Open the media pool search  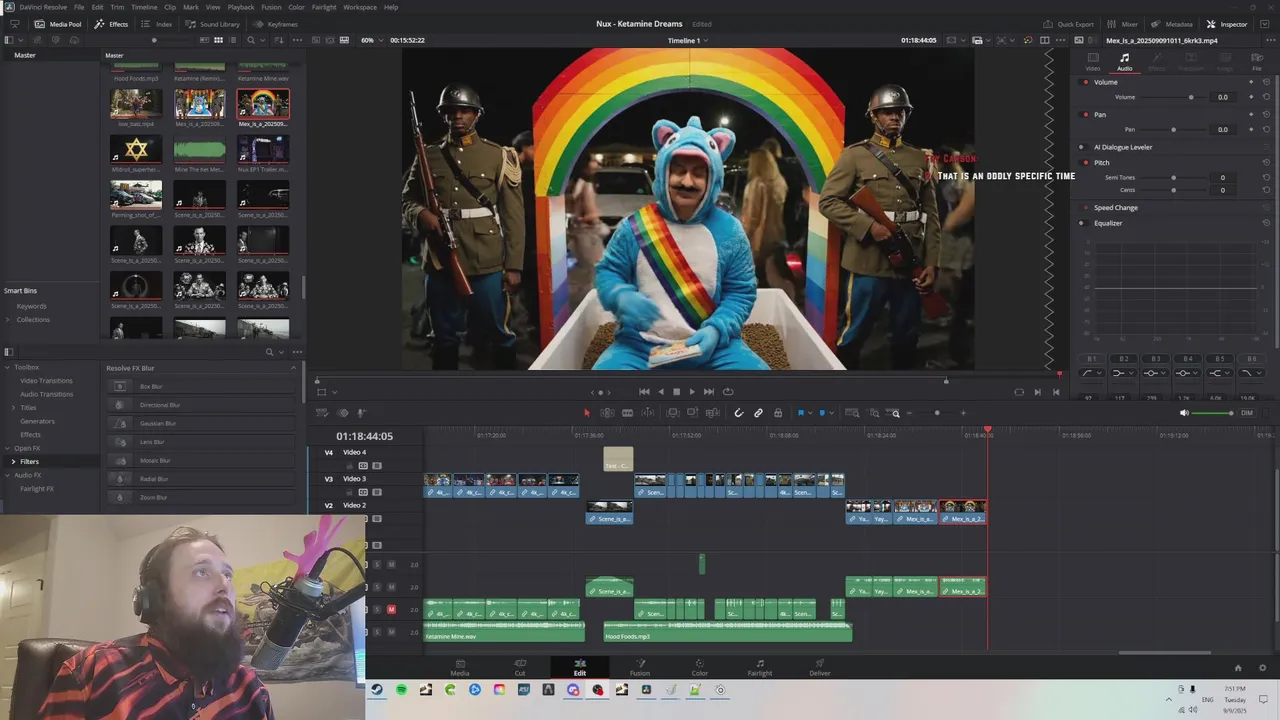(251, 40)
